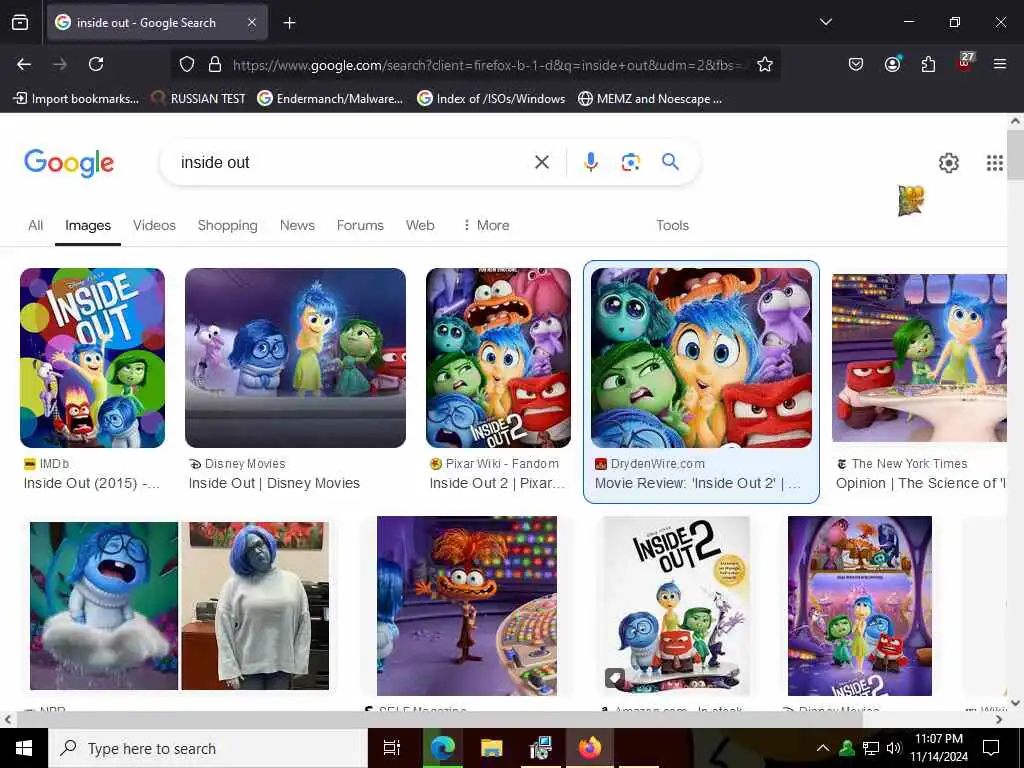Click the URL address bar

coord(488,65)
